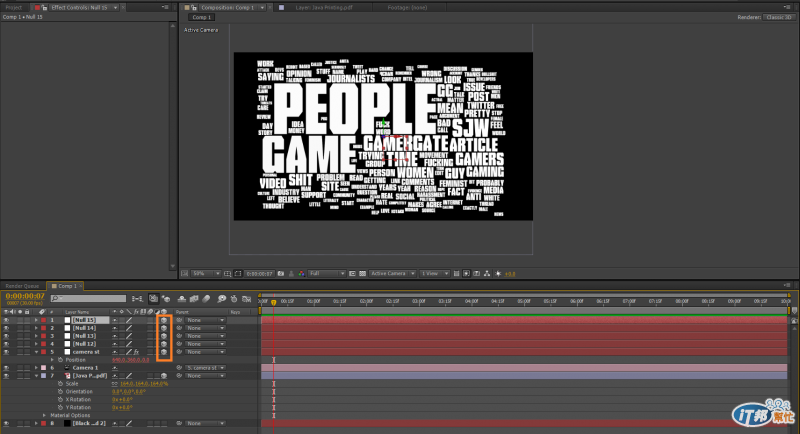This screenshot has height=434, width=800.
Task: Open the Parent dropdown for Camera 1
Action: pos(205,368)
